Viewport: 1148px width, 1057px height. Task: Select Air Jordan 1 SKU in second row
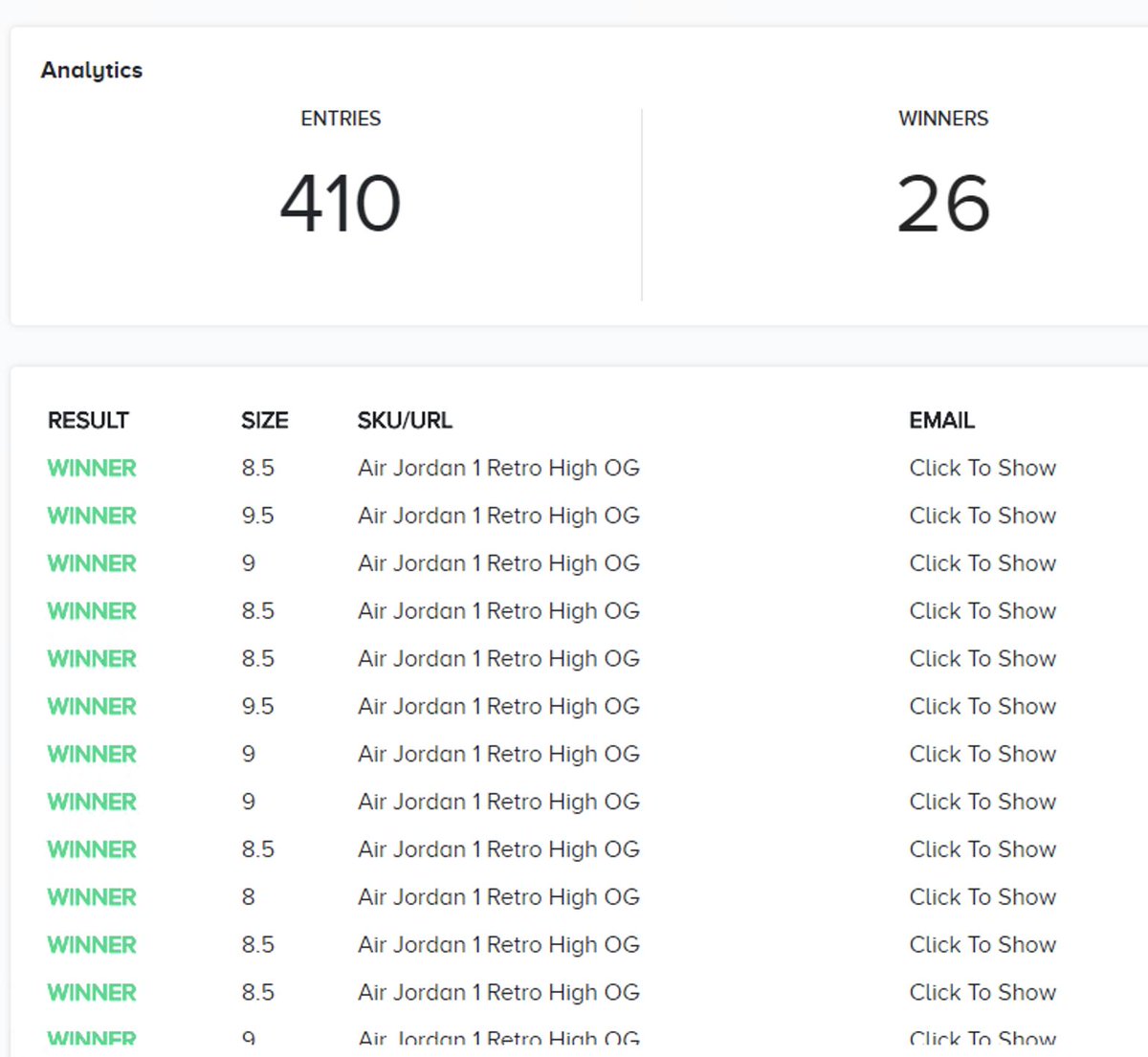[x=498, y=516]
